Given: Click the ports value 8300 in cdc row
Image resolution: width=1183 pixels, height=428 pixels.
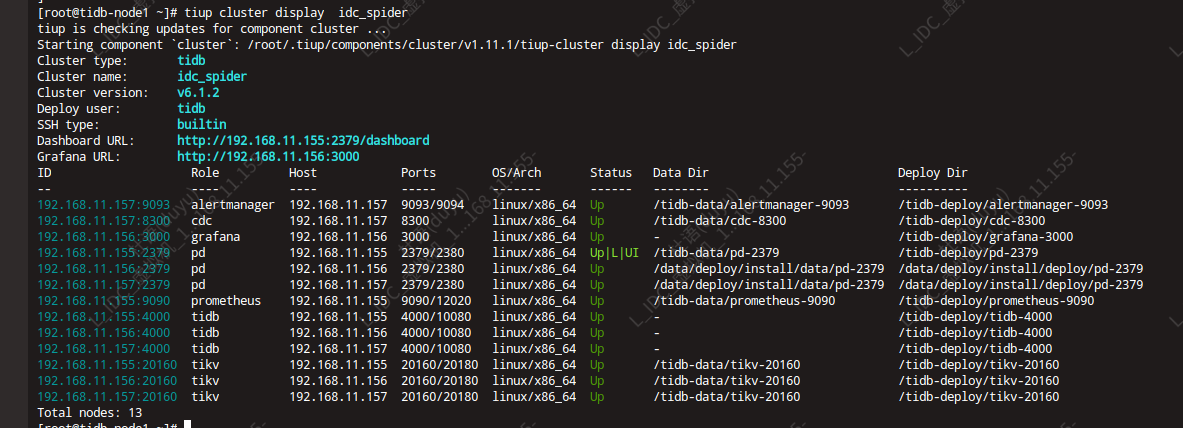Looking at the screenshot, I should click(x=416, y=220).
